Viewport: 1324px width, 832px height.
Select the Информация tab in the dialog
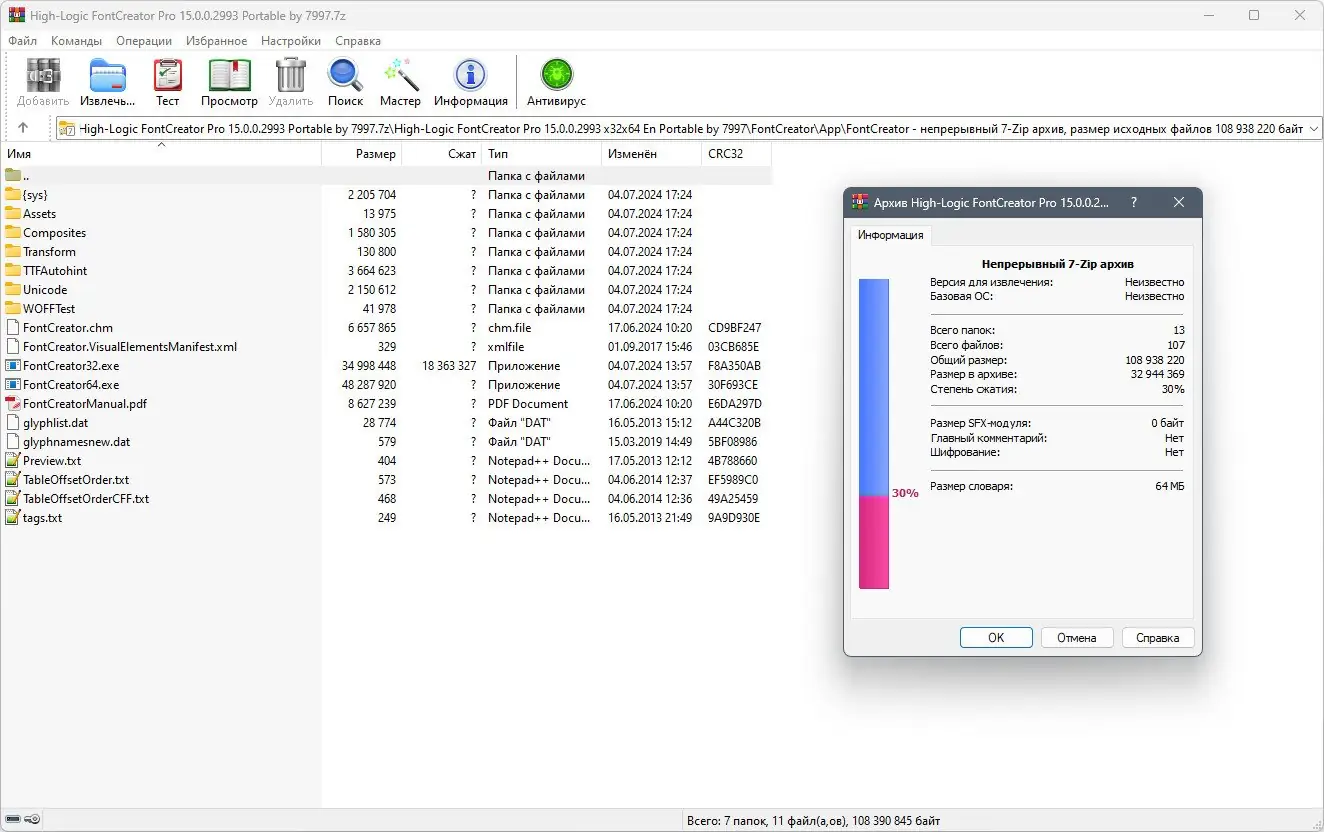[x=891, y=236]
